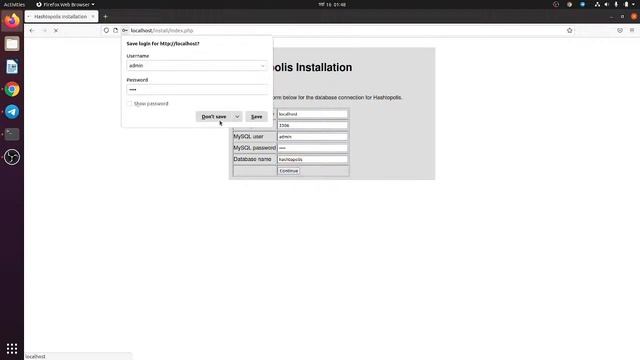
Task: Click the MySQL password field
Action: coord(313,148)
